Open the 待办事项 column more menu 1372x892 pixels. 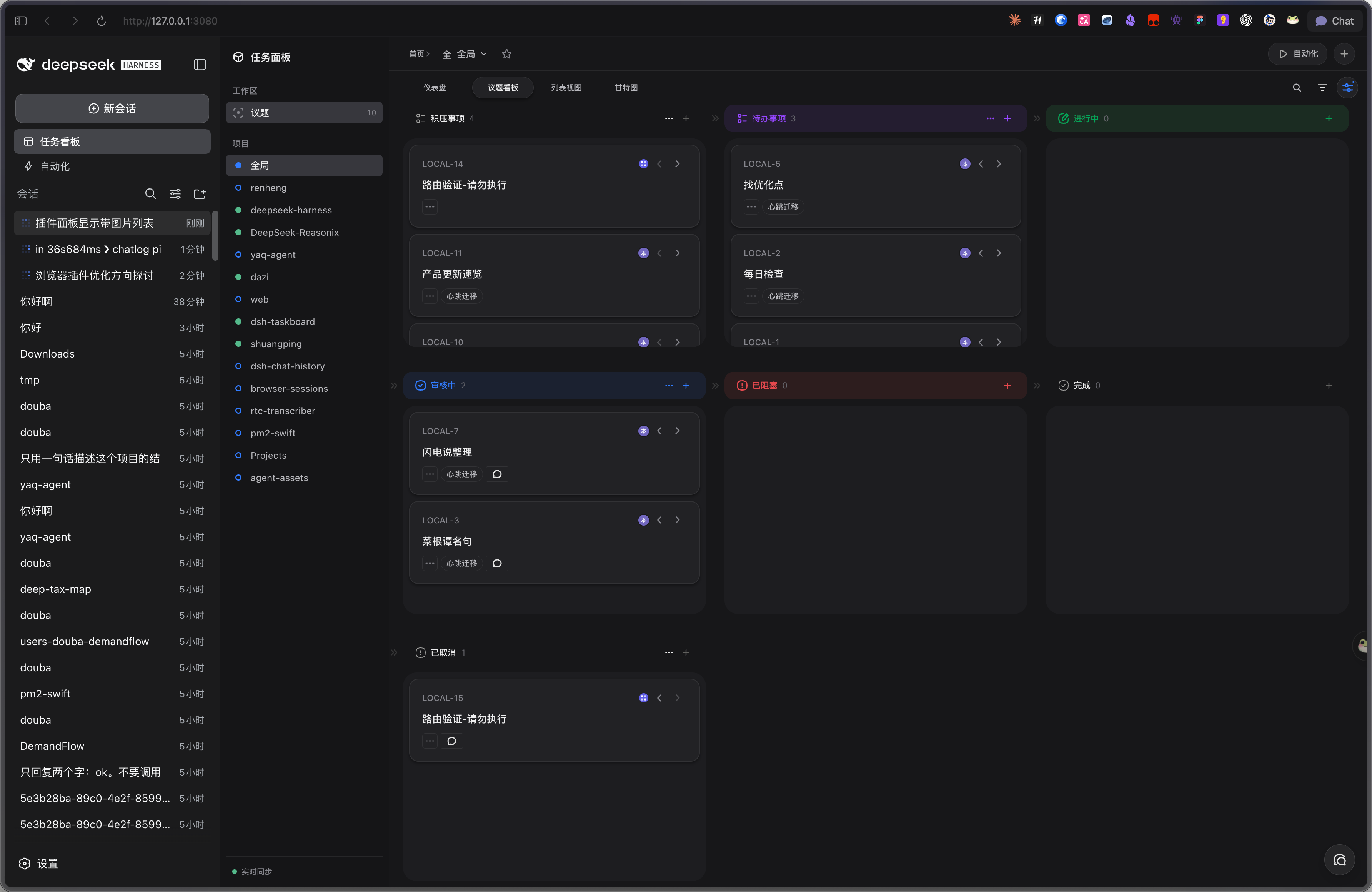pos(991,118)
